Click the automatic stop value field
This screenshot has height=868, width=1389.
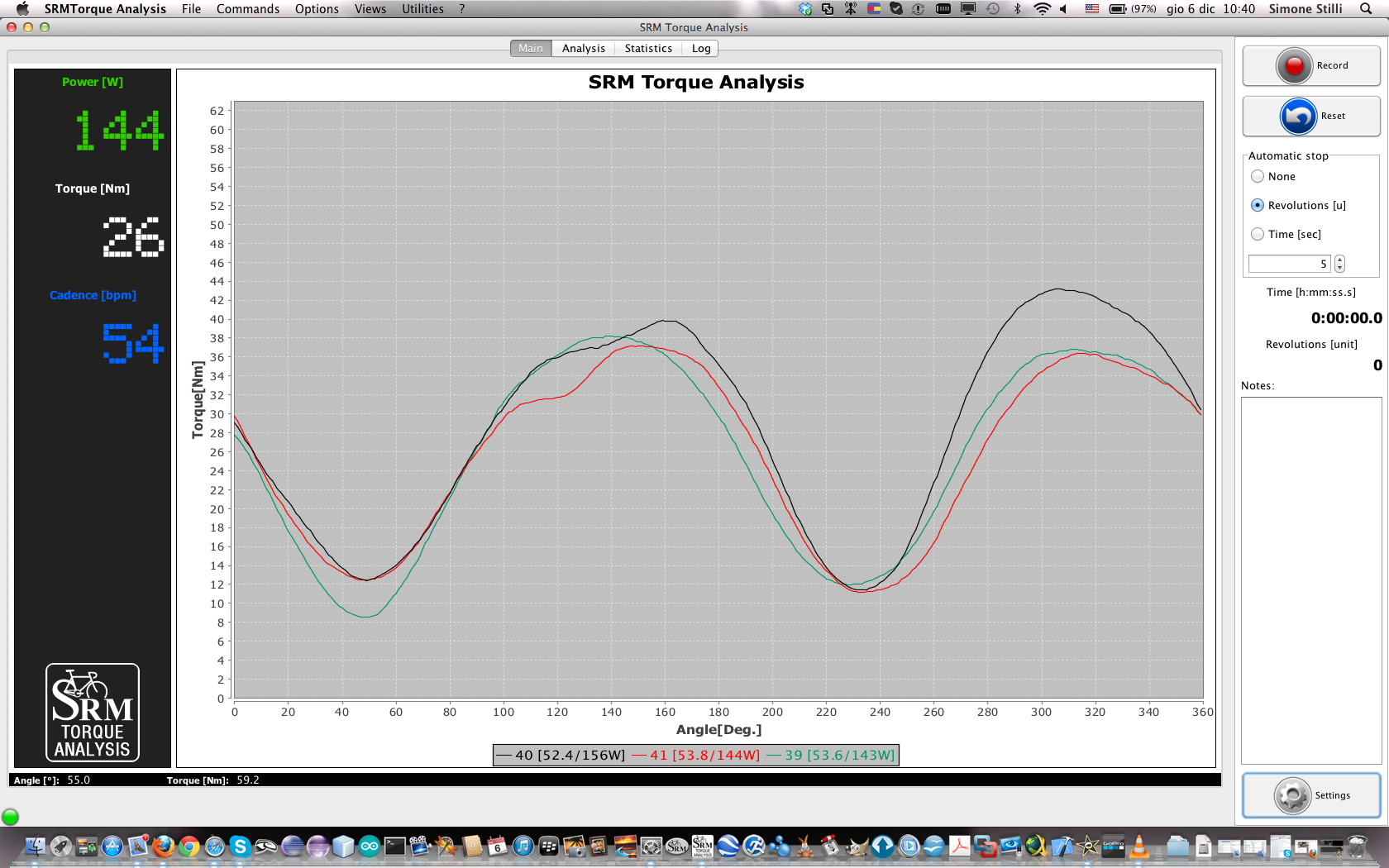click(x=1289, y=264)
